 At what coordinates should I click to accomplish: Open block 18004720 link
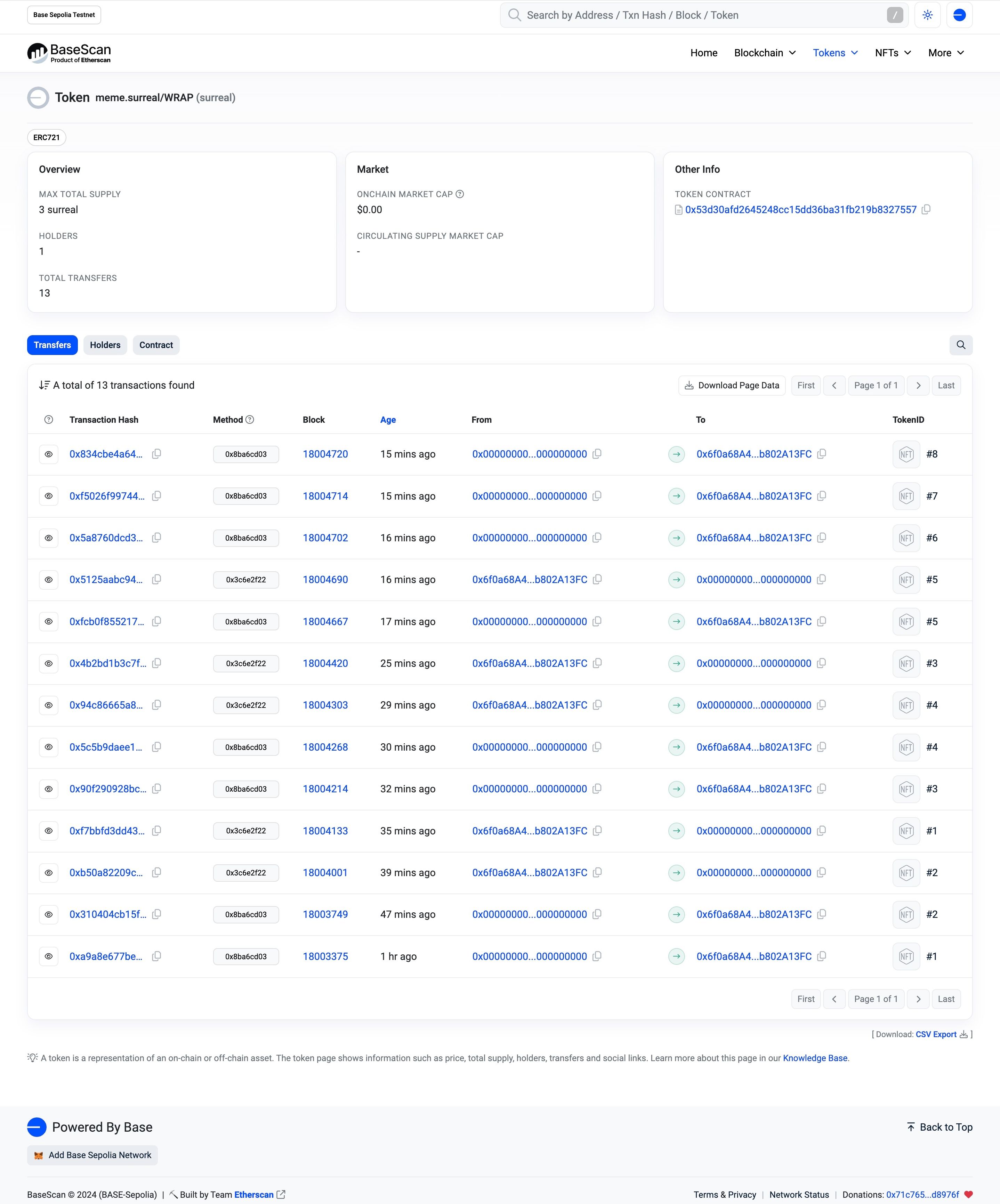(x=325, y=454)
